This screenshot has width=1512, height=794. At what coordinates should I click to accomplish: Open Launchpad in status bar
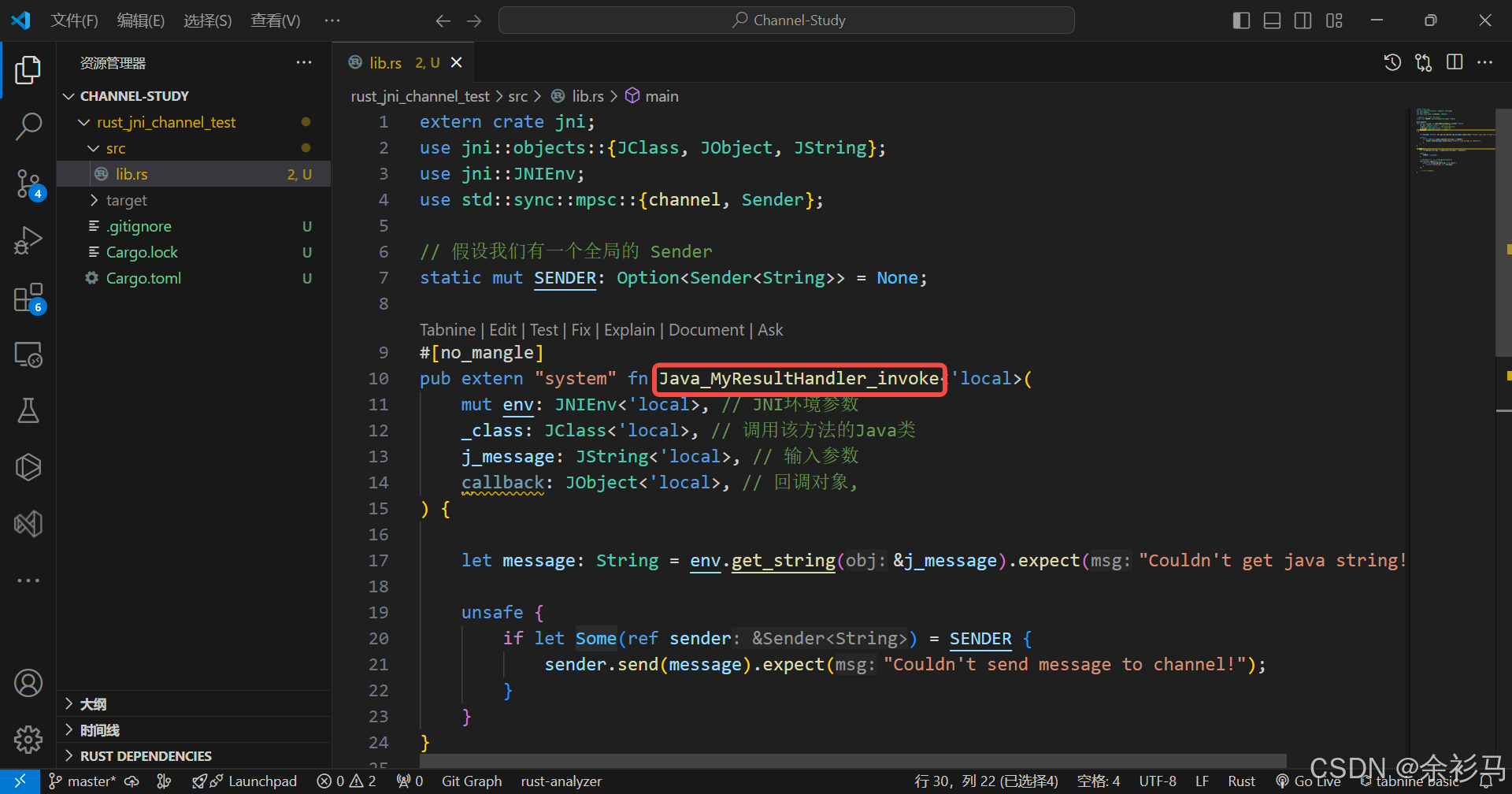[x=245, y=781]
